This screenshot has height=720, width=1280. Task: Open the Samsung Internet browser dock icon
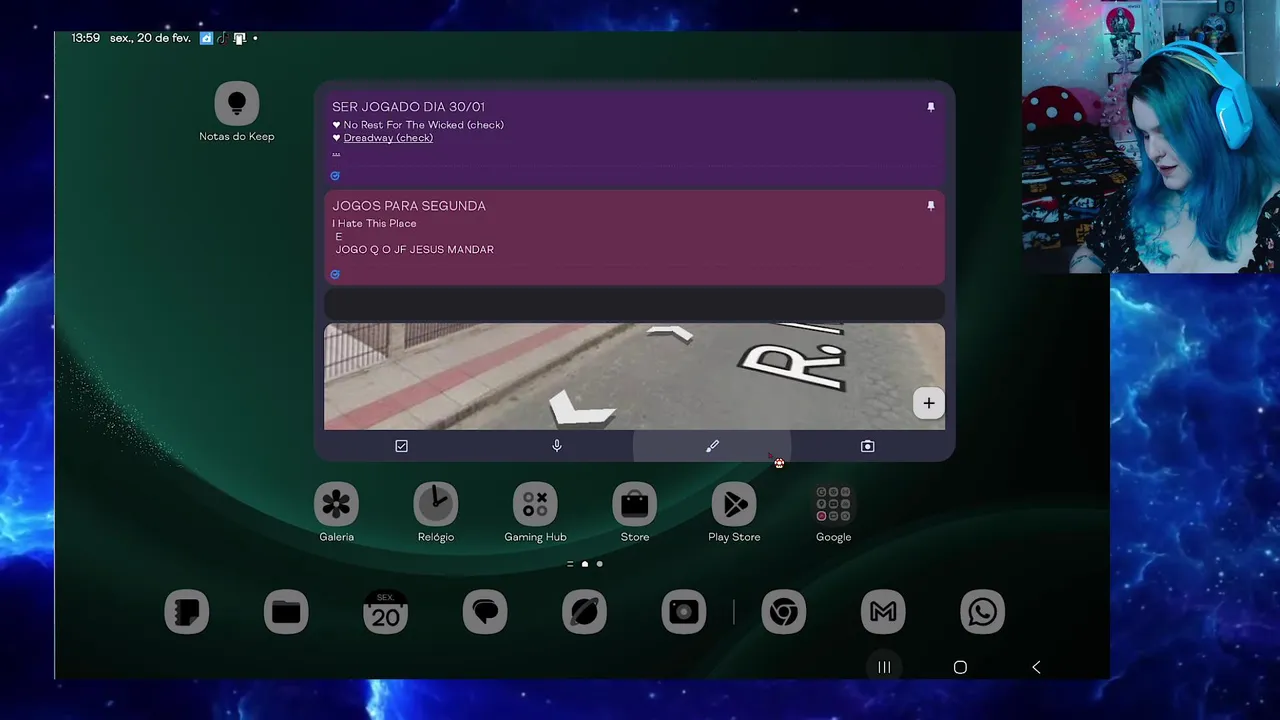click(584, 612)
